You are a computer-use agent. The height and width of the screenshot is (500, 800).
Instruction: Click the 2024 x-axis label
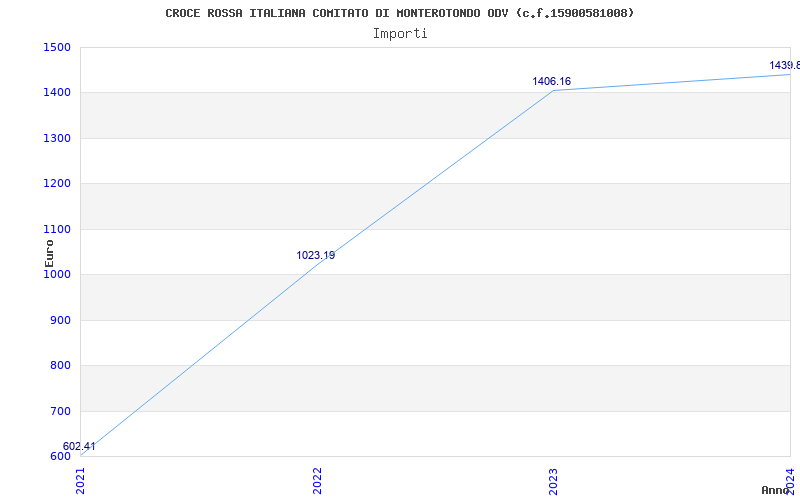[x=791, y=481]
